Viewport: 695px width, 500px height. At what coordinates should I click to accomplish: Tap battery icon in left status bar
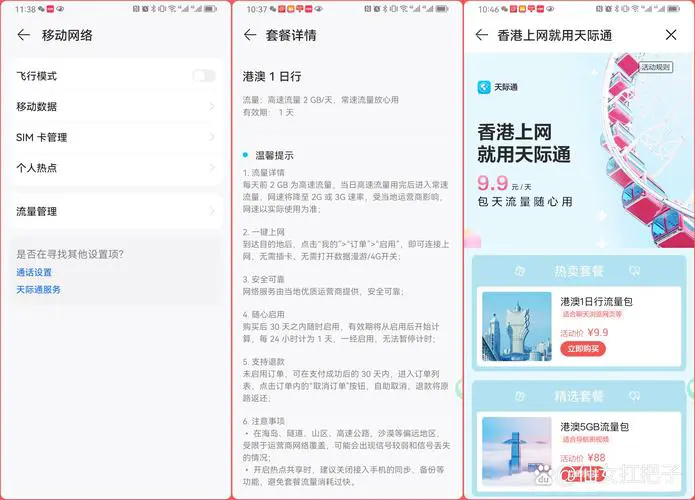coord(210,8)
